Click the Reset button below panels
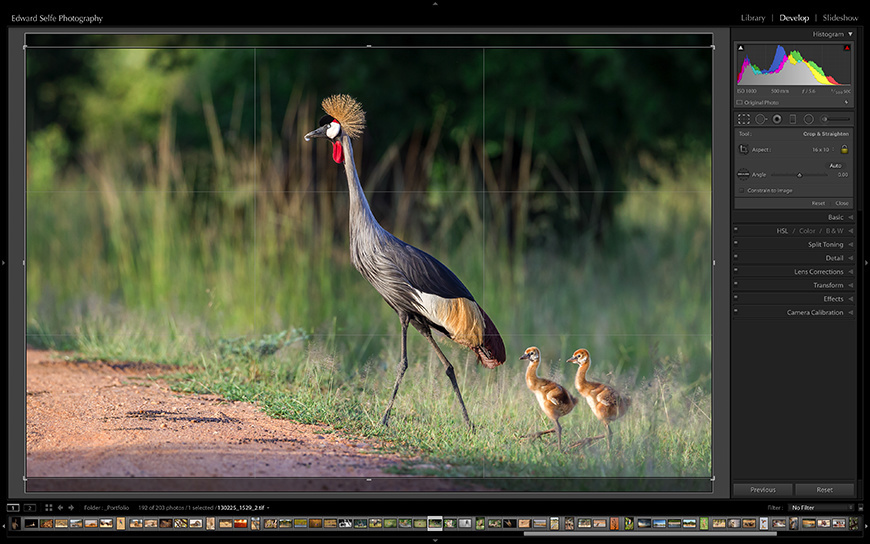Screen dimensions: 870x544 [x=825, y=490]
